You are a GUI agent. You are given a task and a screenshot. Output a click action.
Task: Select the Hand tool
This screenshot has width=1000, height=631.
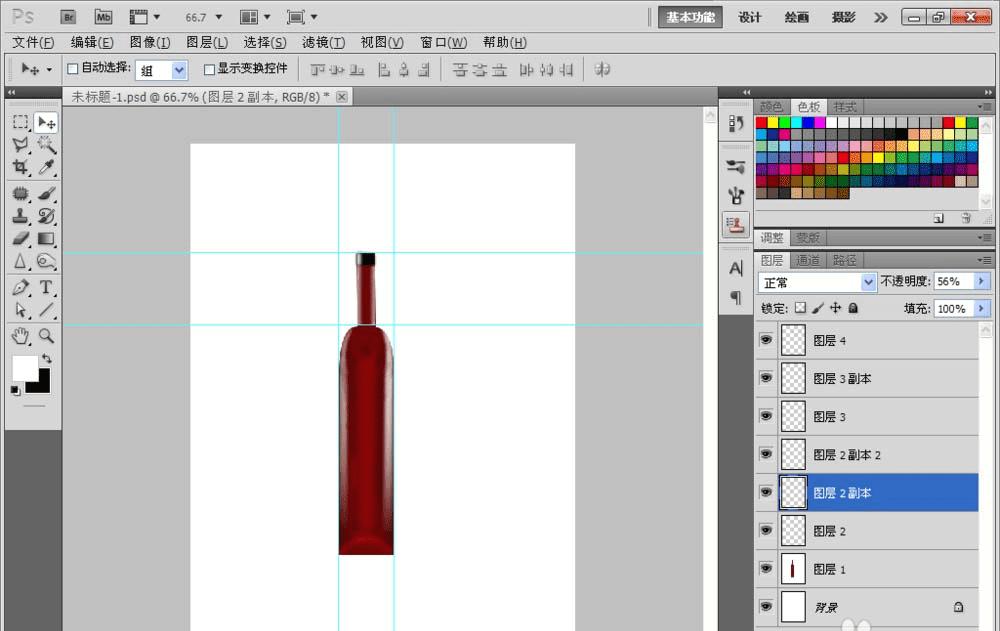click(x=20, y=335)
